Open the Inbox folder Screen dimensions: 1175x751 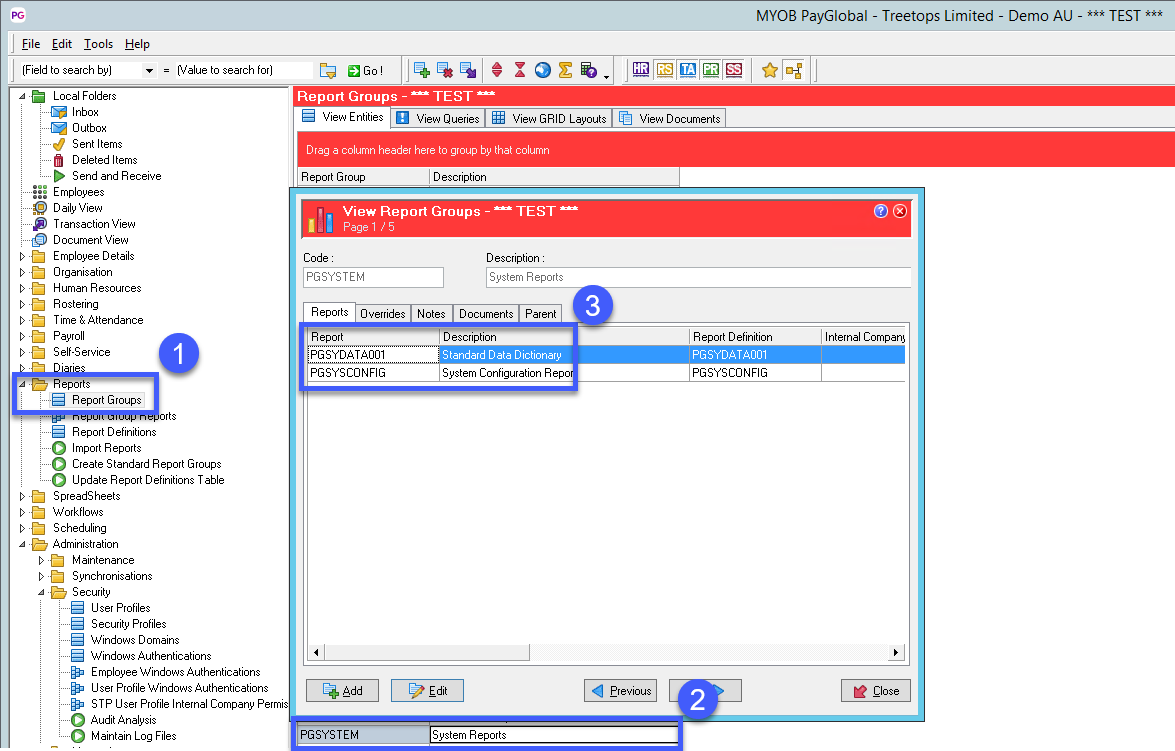click(85, 112)
